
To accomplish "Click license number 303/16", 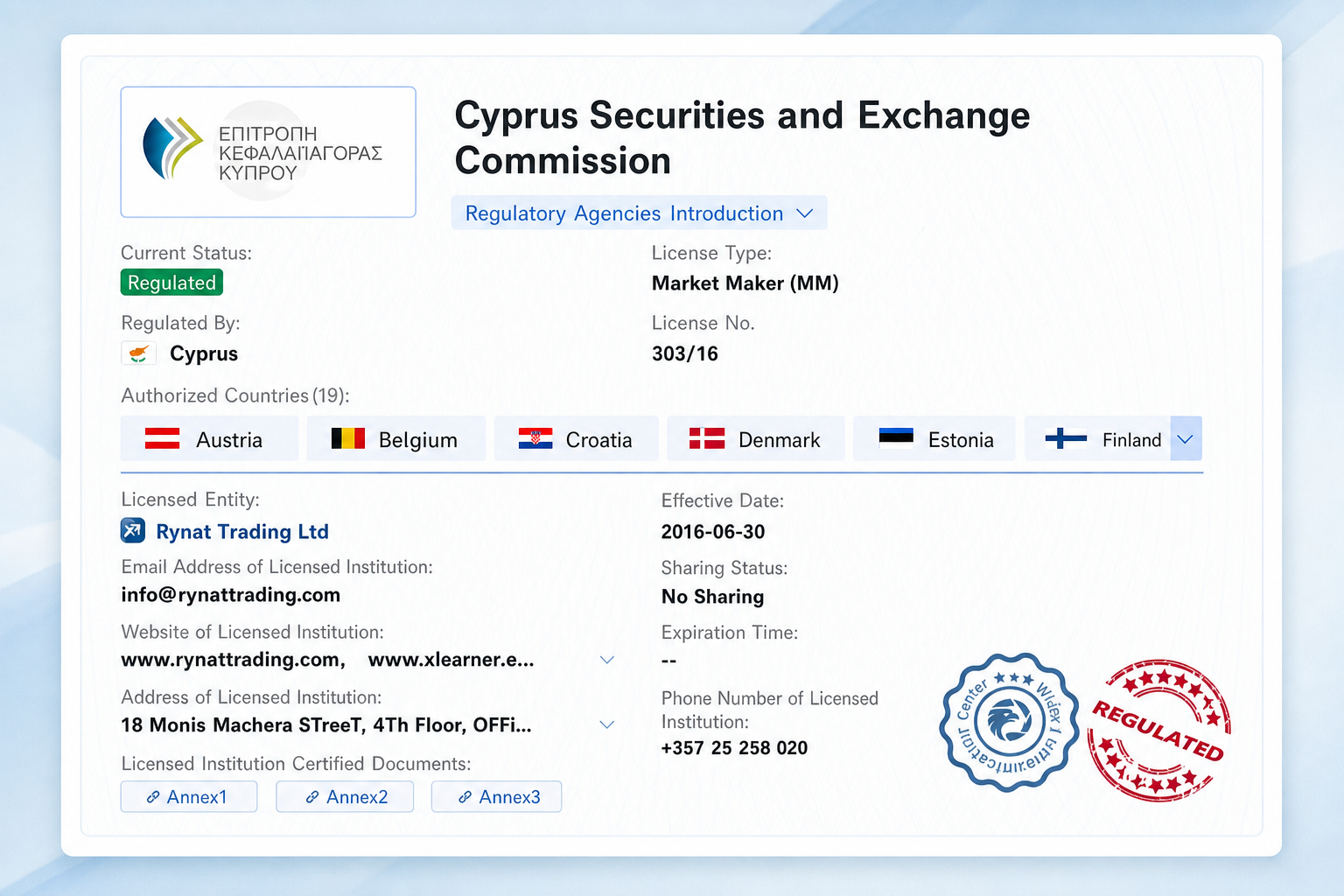I will [x=685, y=353].
